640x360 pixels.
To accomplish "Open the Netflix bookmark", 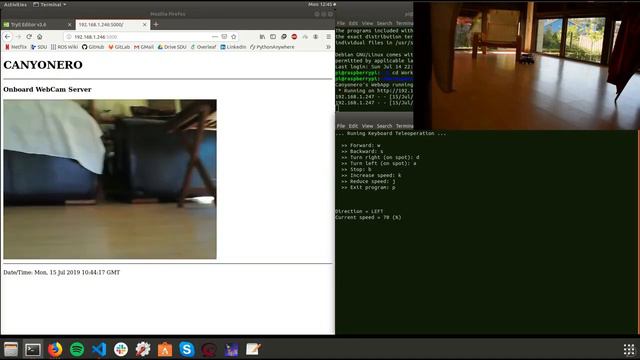I will point(16,47).
